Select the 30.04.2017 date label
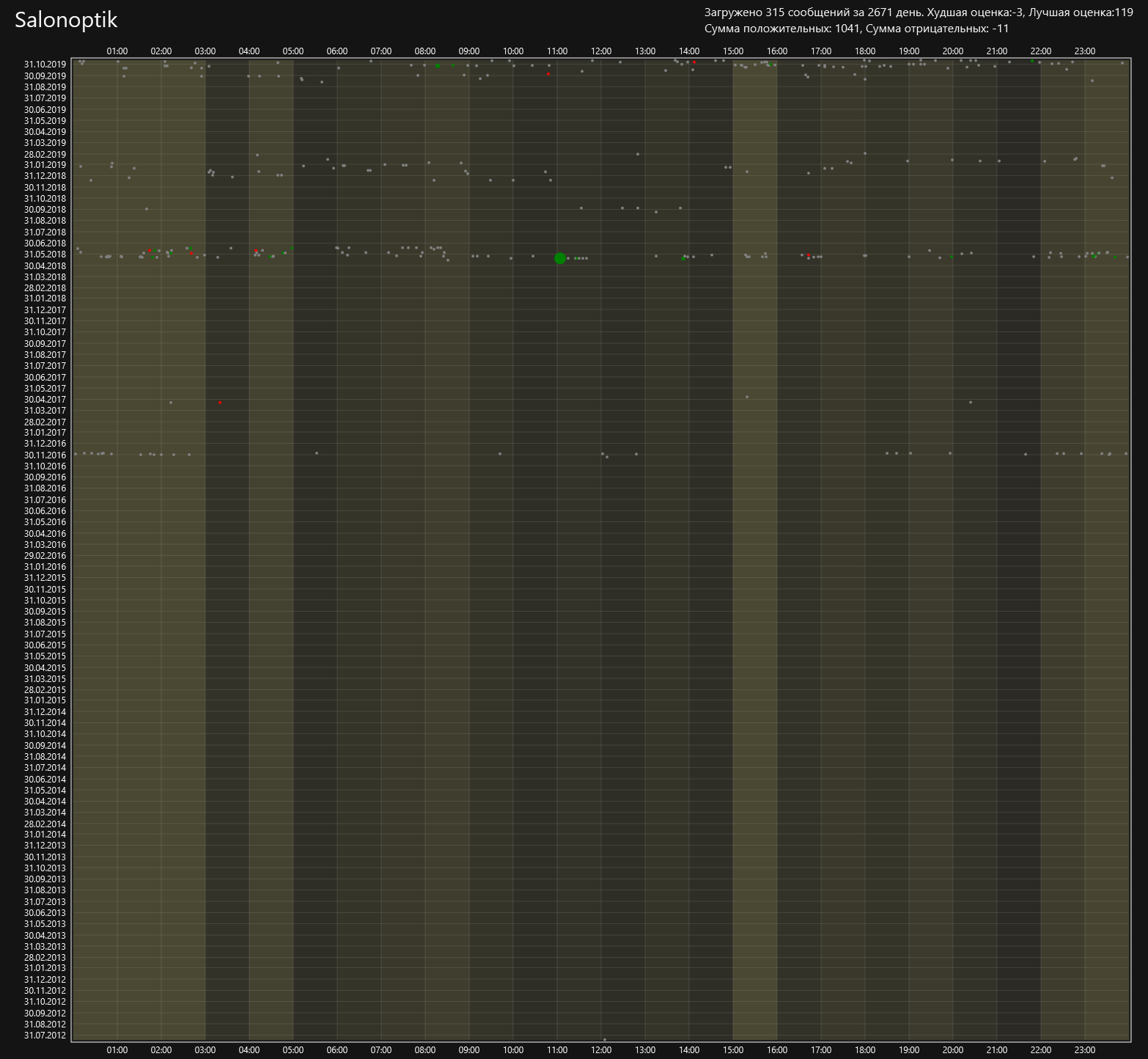 45,400
